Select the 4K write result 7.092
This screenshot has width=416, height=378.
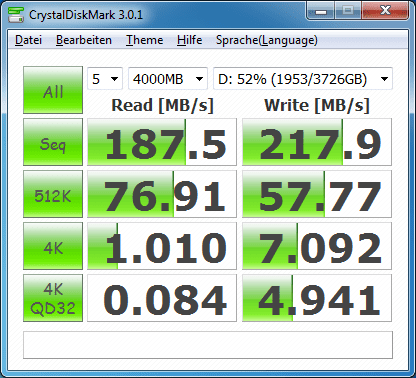317,246
